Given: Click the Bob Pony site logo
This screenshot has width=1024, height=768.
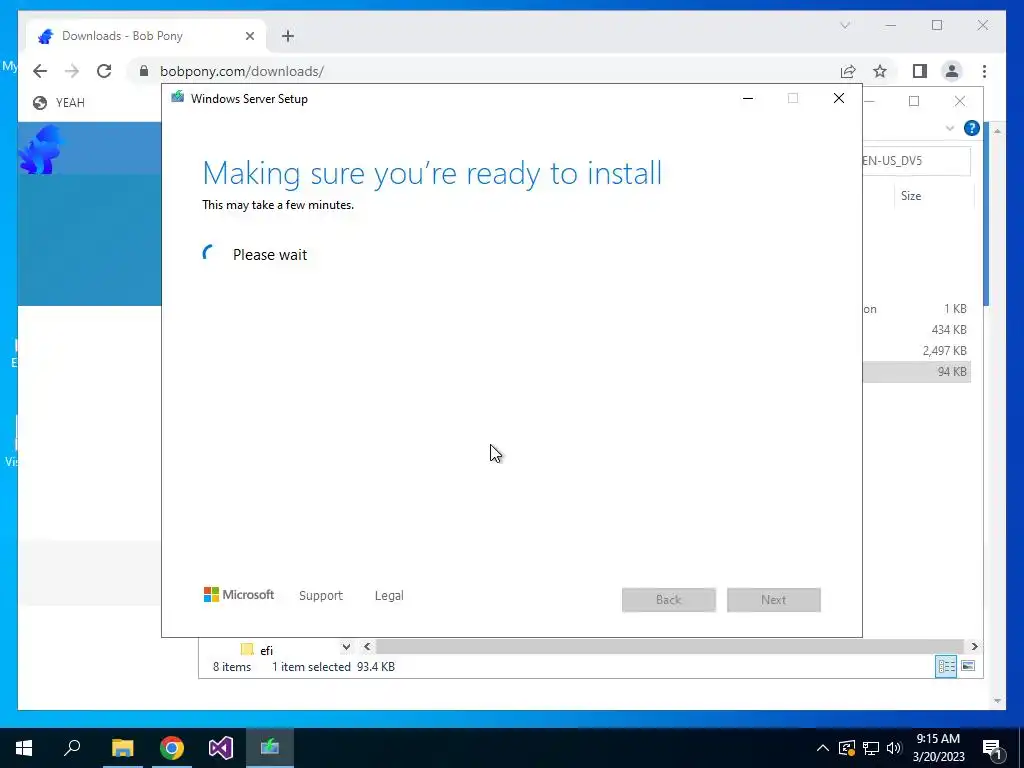Looking at the screenshot, I should (40, 150).
